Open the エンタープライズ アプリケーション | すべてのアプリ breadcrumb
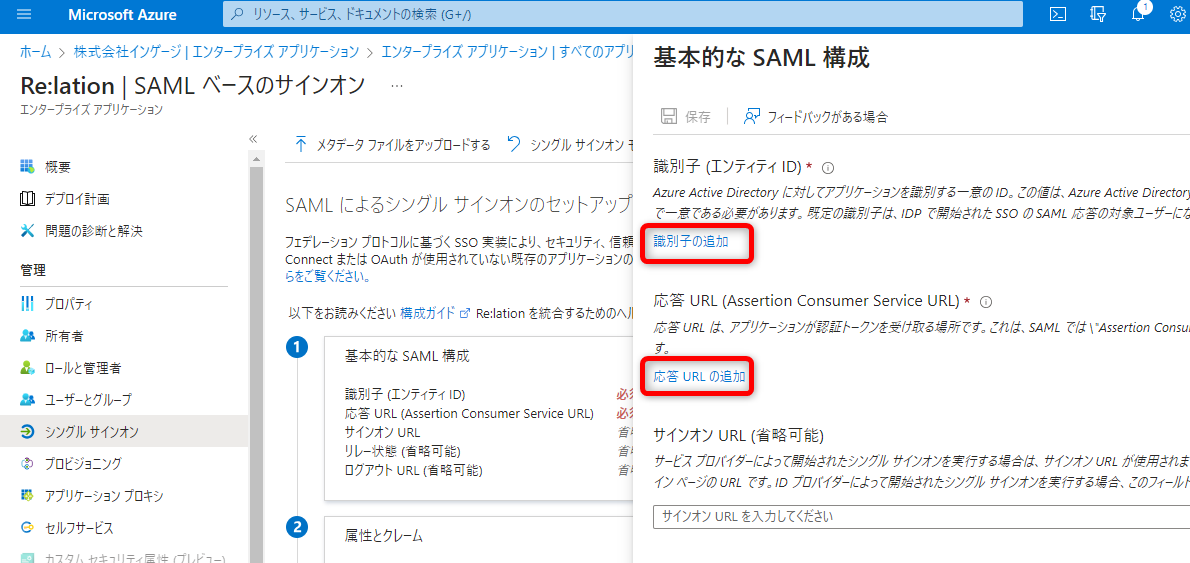Viewport: 1190px width, 563px height. pos(508,52)
